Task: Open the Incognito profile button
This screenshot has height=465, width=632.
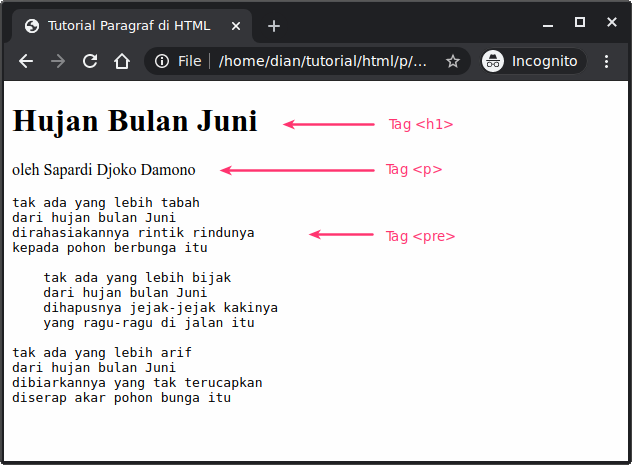Action: click(534, 61)
